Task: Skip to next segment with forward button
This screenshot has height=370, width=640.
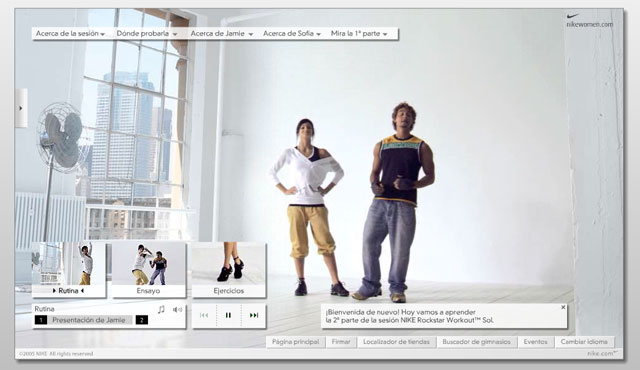Action: [x=254, y=315]
